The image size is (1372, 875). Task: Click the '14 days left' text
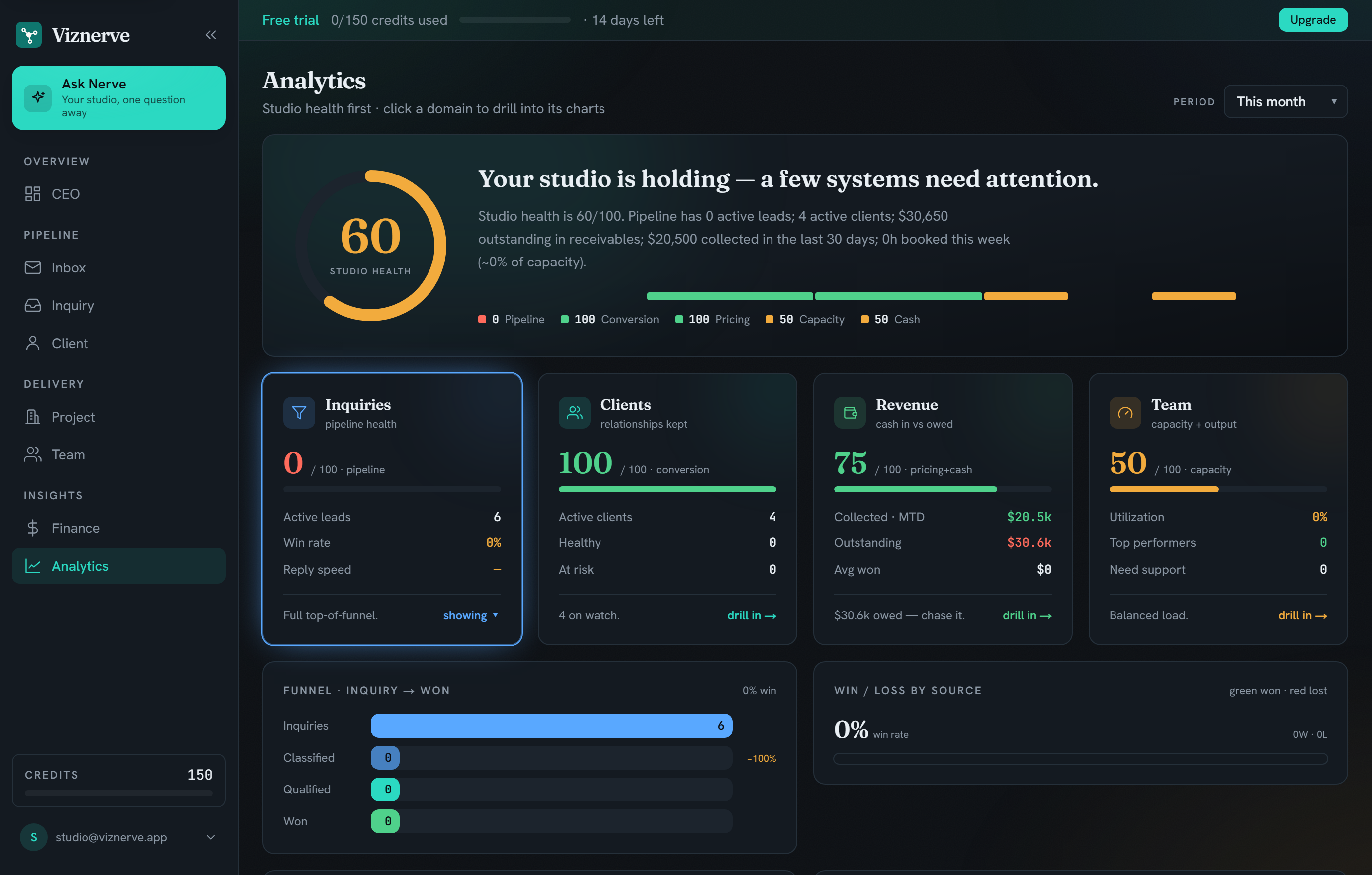[627, 20]
